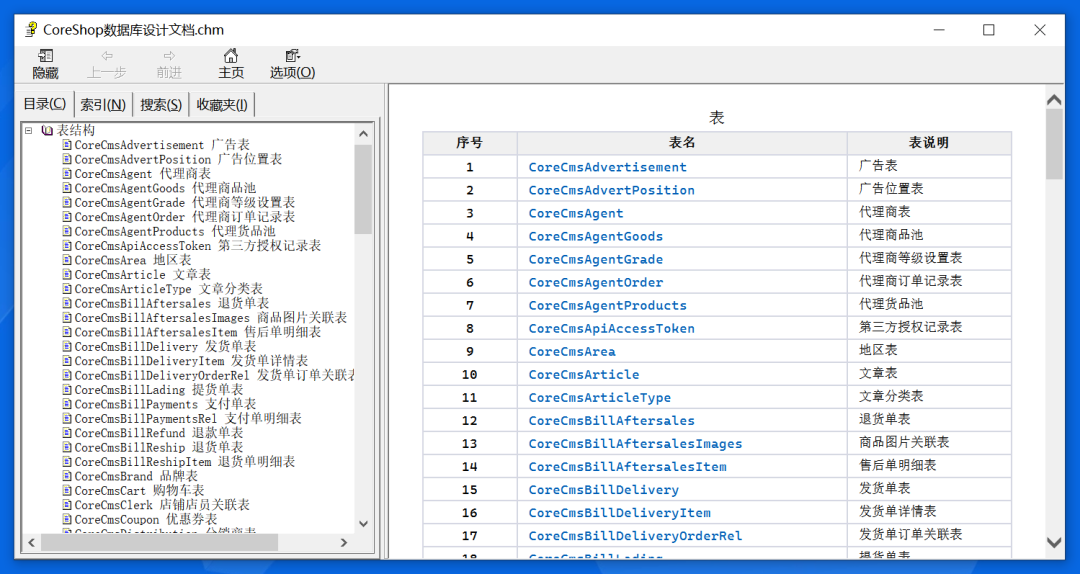Image resolution: width=1080 pixels, height=574 pixels.
Task: Click the book icon next to 表结构
Action: coord(47,130)
